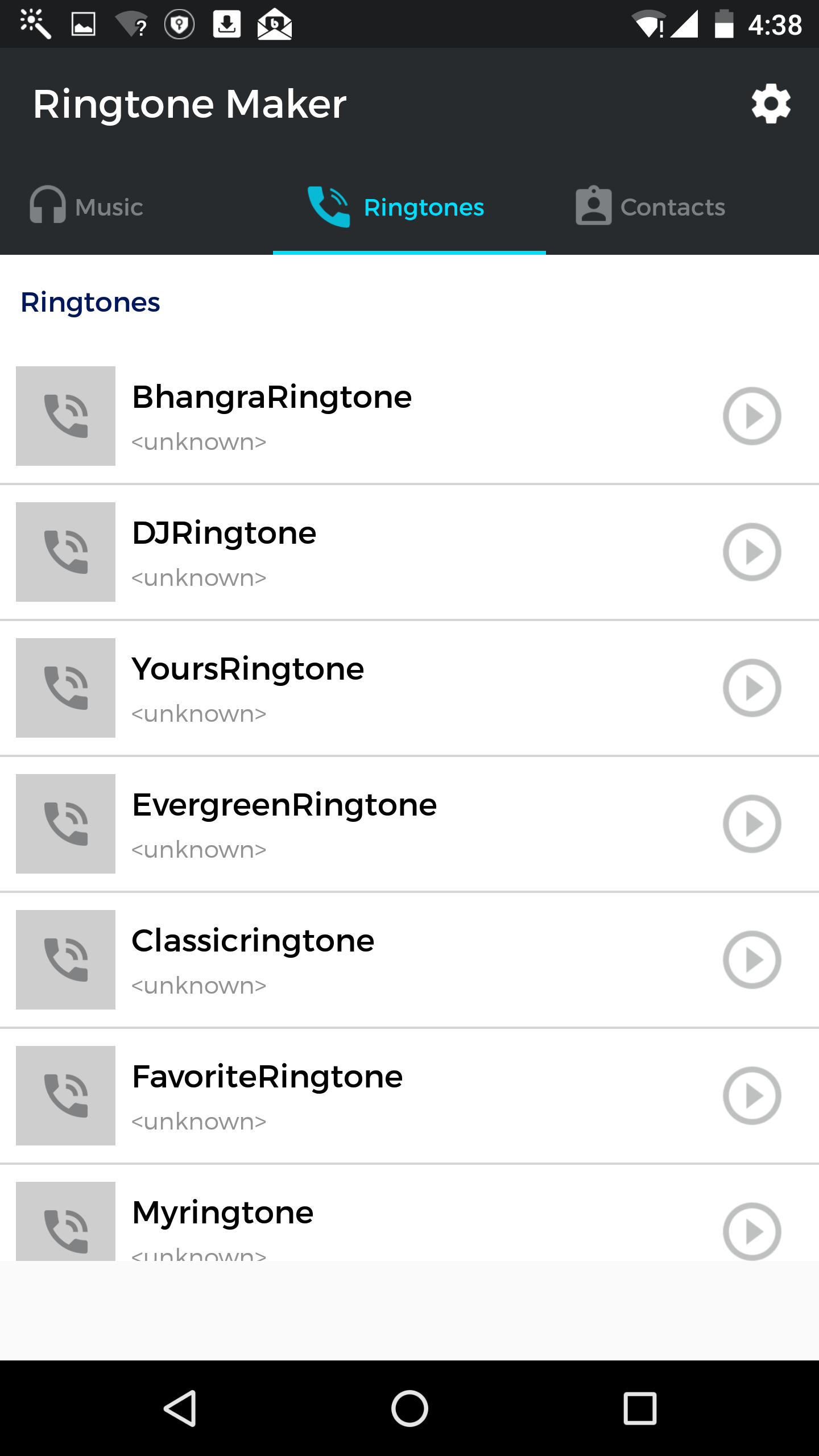Open settings gear in Ringtone Maker
Image resolution: width=819 pixels, height=1456 pixels.
click(x=771, y=104)
